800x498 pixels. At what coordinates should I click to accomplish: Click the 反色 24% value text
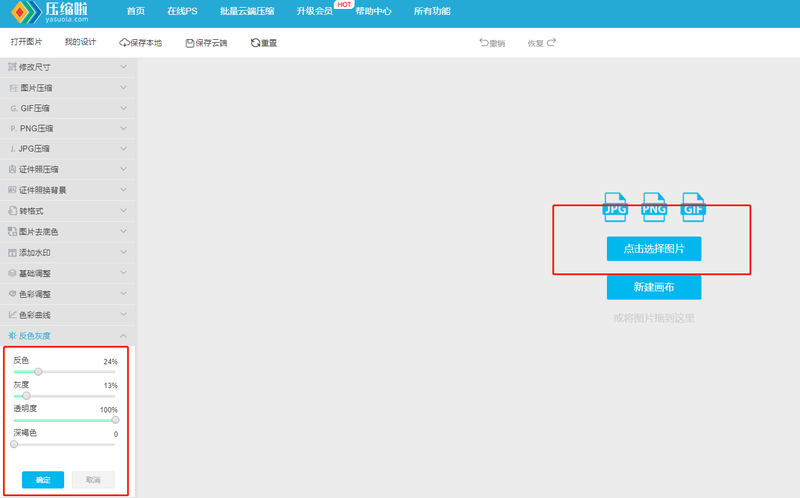pos(110,362)
